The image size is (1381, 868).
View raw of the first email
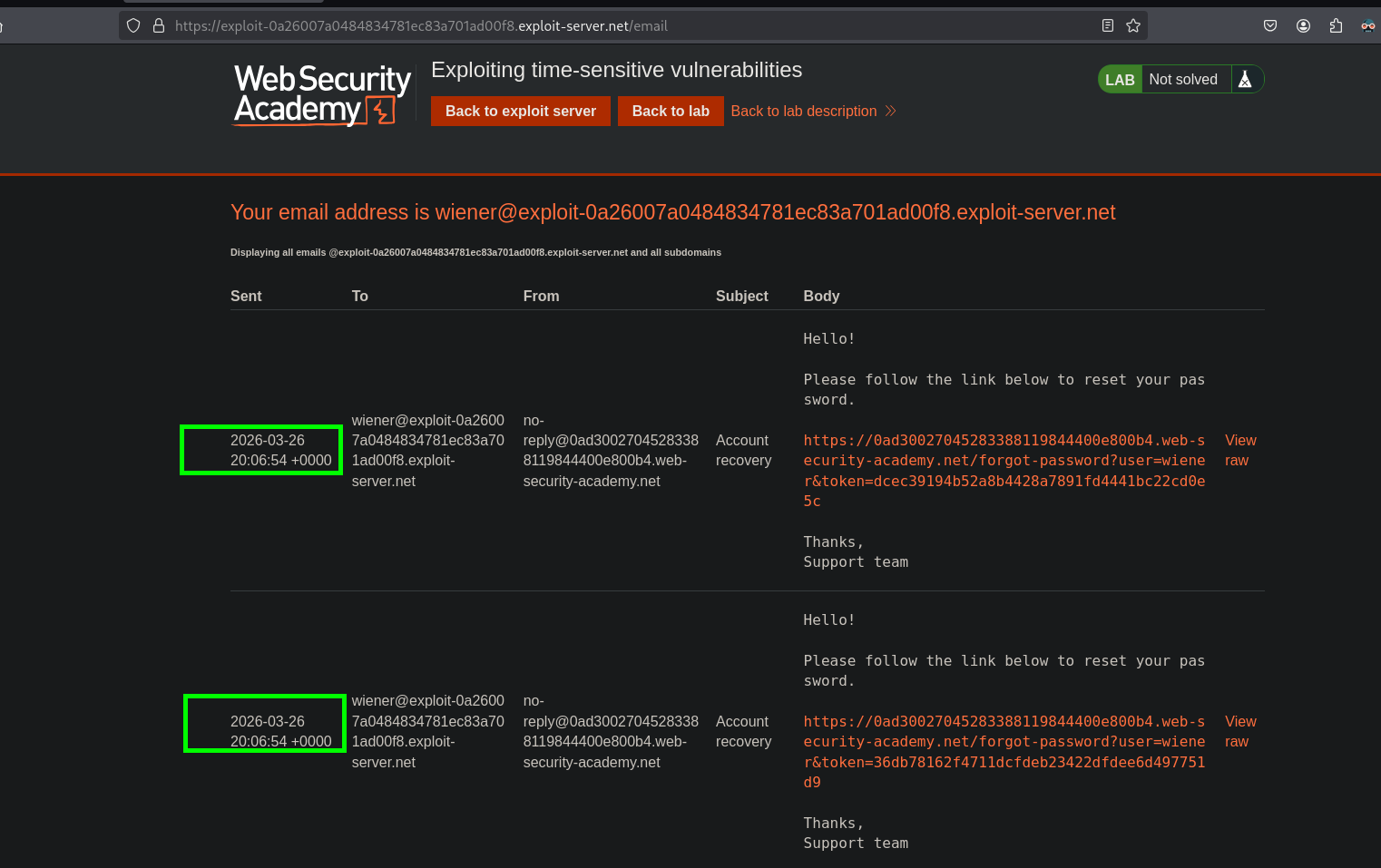(1239, 450)
